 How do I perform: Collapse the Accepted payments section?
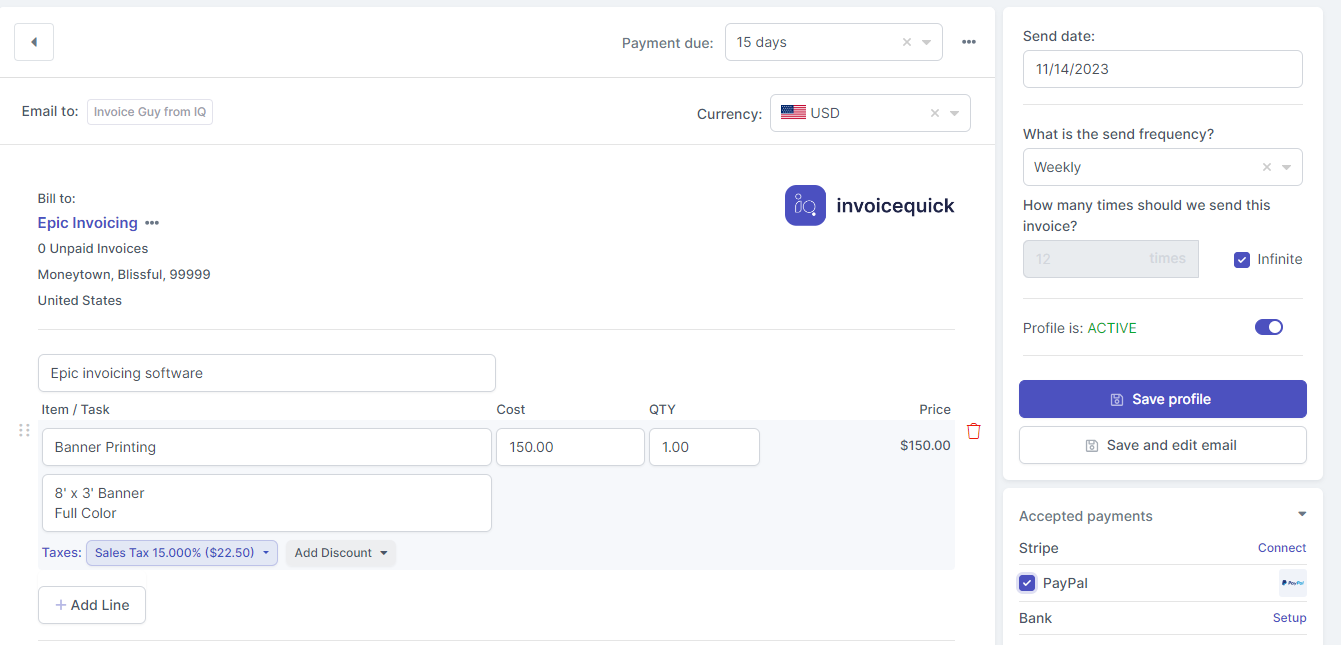[x=1301, y=514]
